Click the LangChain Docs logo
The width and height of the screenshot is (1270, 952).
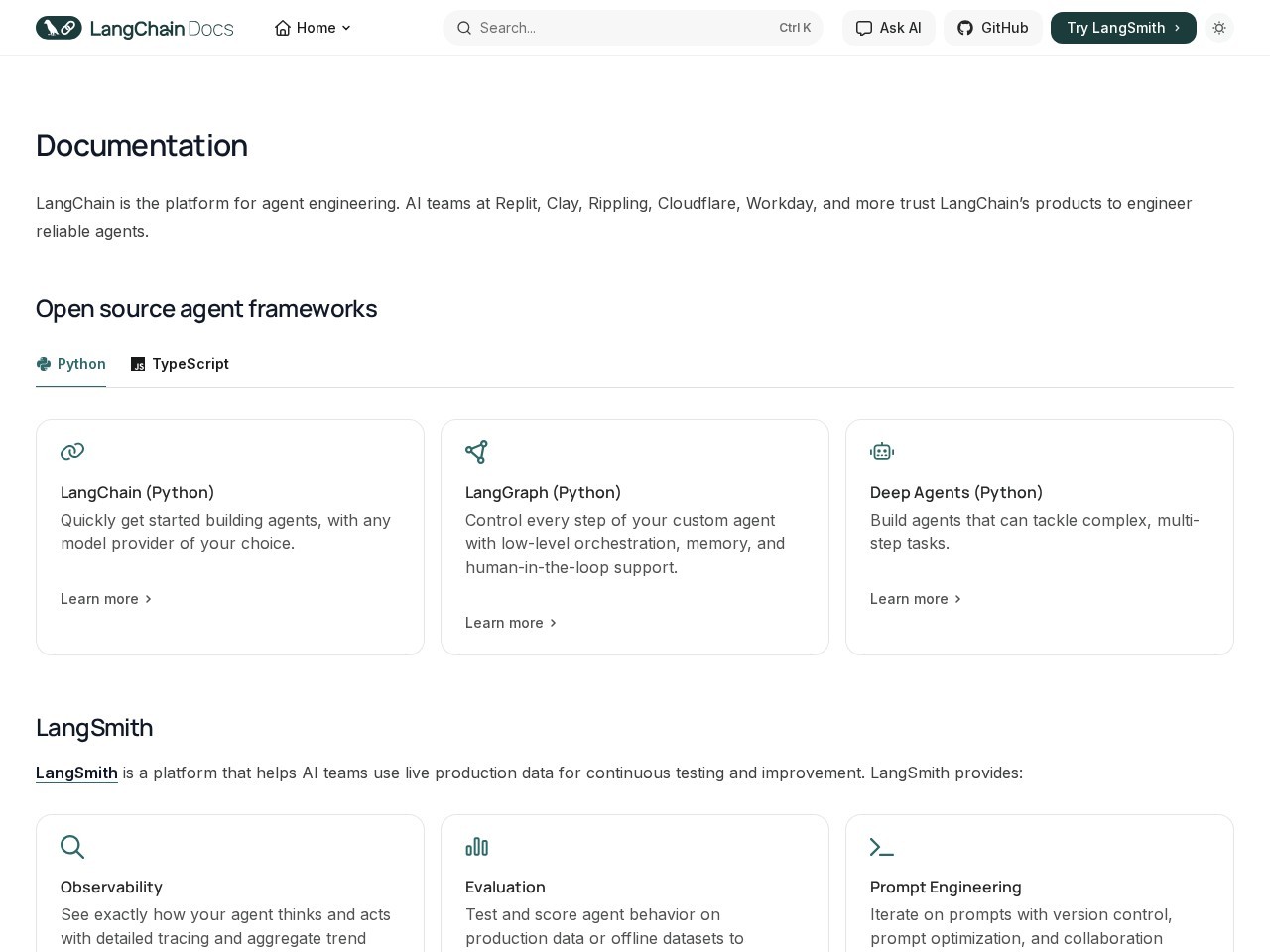(134, 28)
